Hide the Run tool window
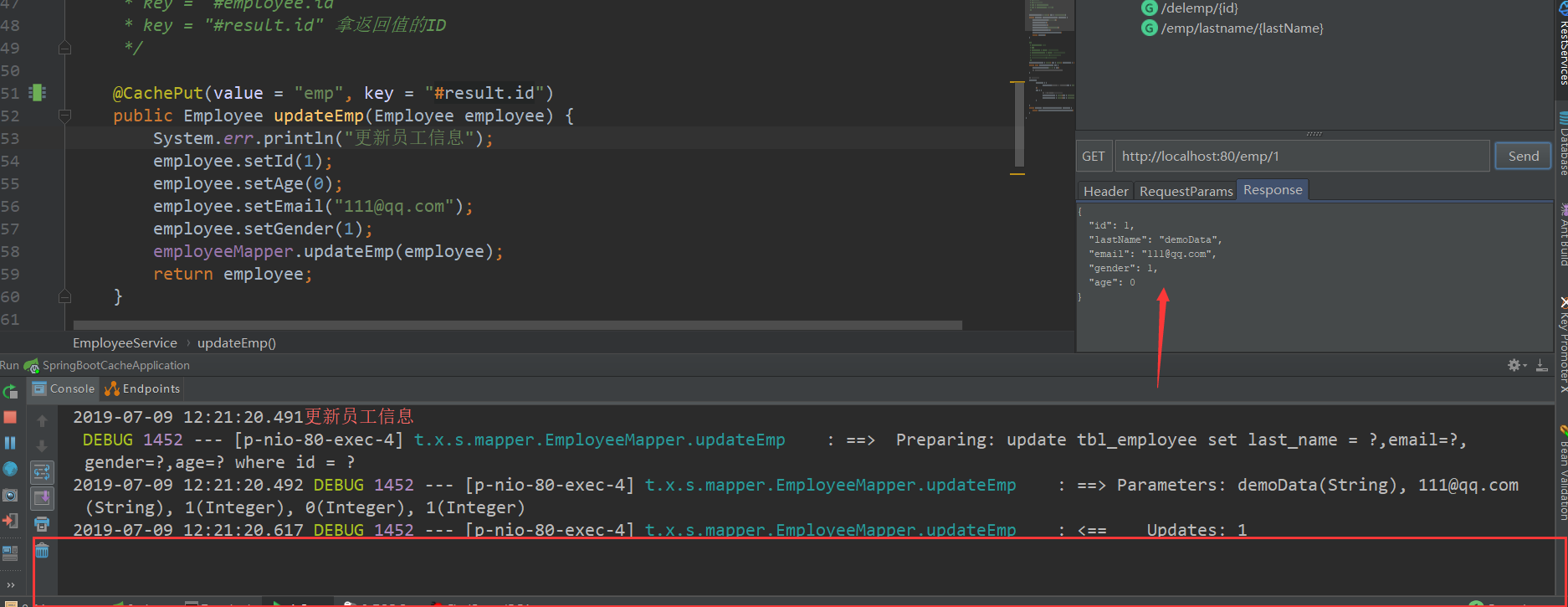This screenshot has height=607, width=1568. point(1541,365)
